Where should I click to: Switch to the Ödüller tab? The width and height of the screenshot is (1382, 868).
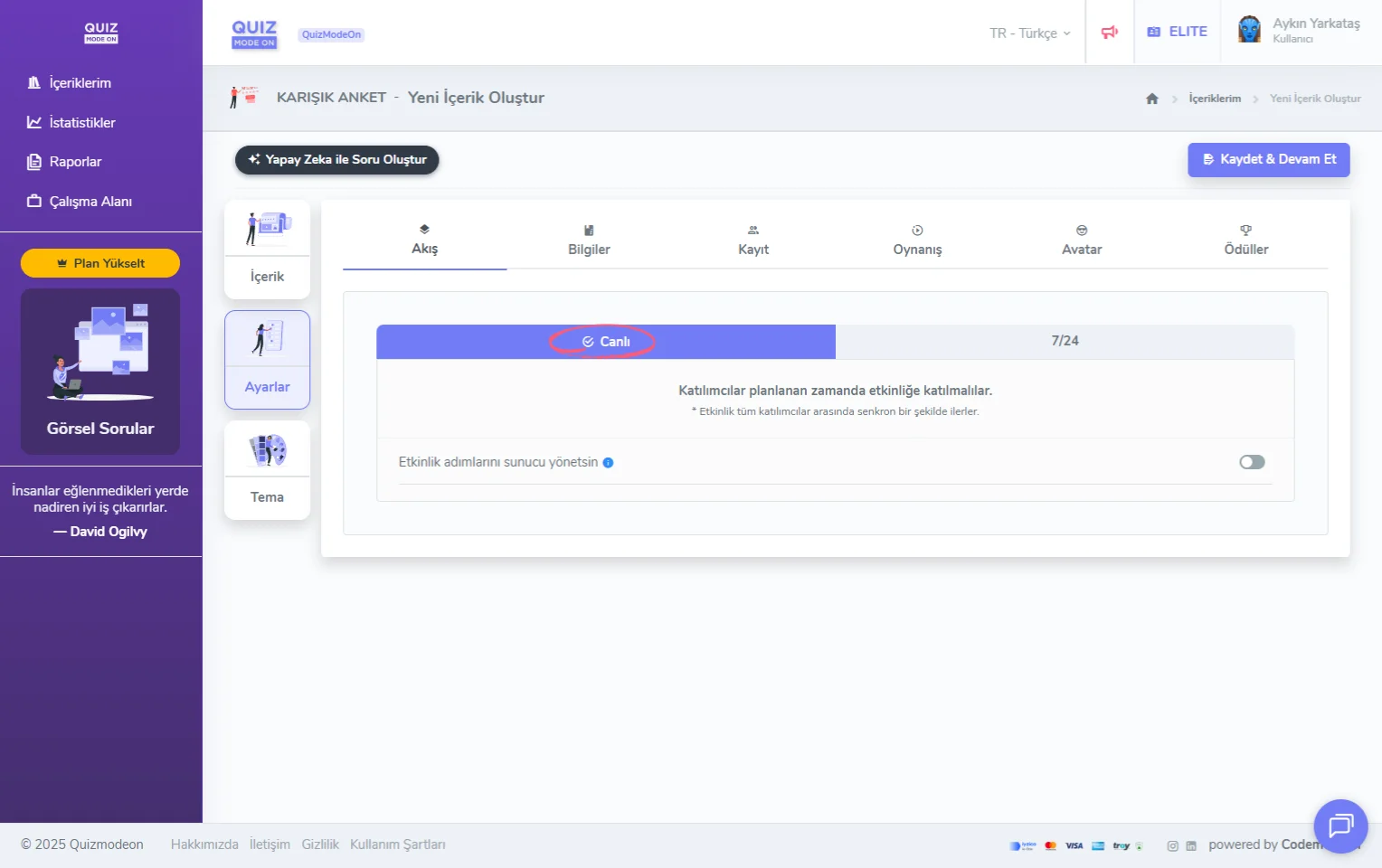pos(1245,241)
